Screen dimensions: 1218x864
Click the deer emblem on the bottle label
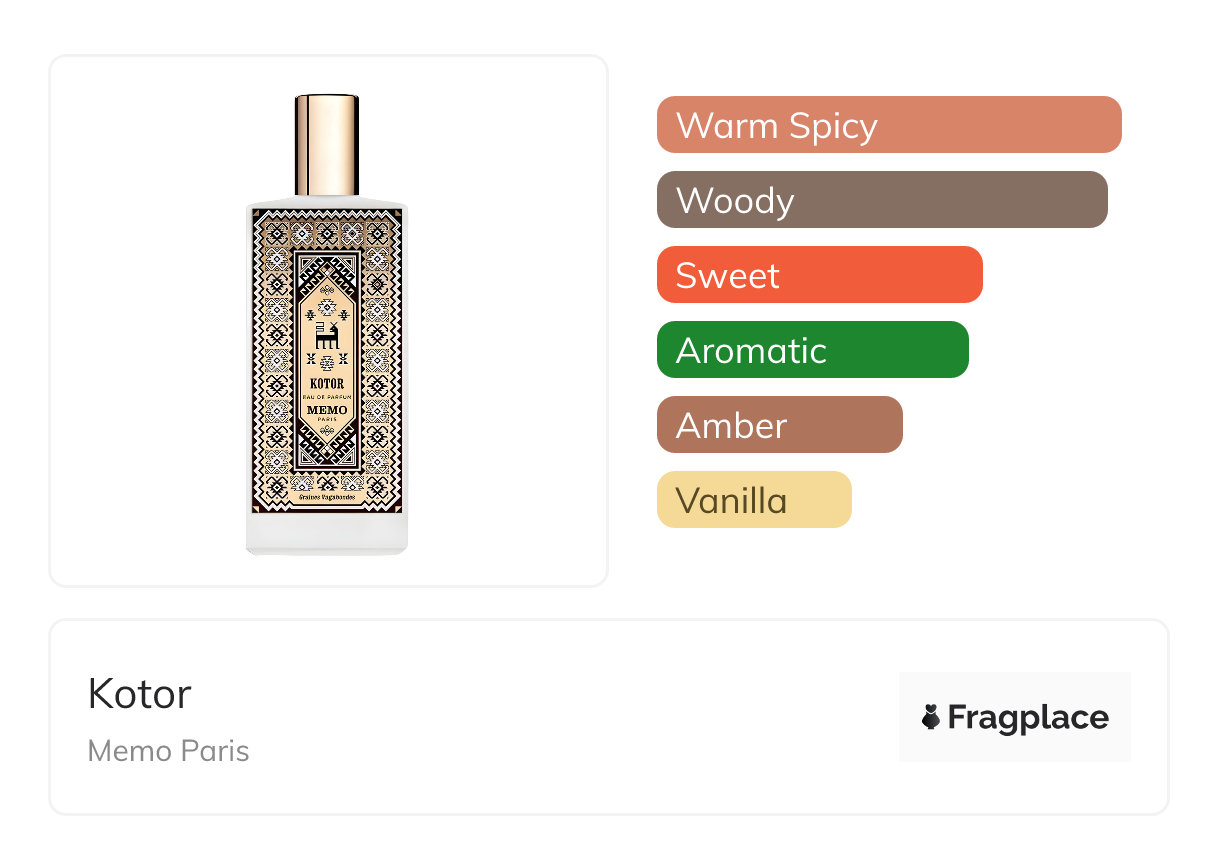coord(327,336)
